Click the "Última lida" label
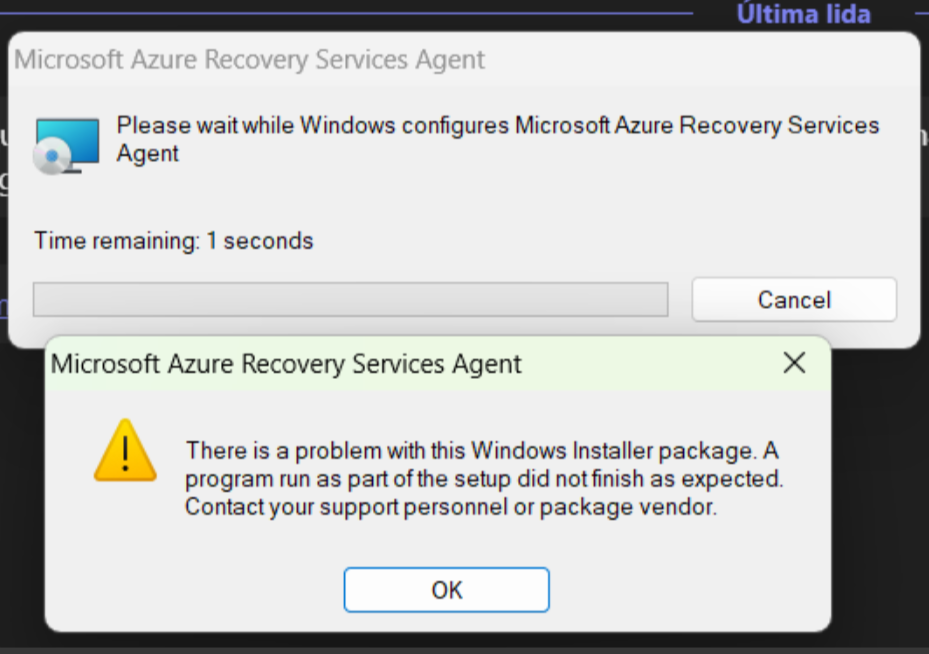 pos(804,14)
